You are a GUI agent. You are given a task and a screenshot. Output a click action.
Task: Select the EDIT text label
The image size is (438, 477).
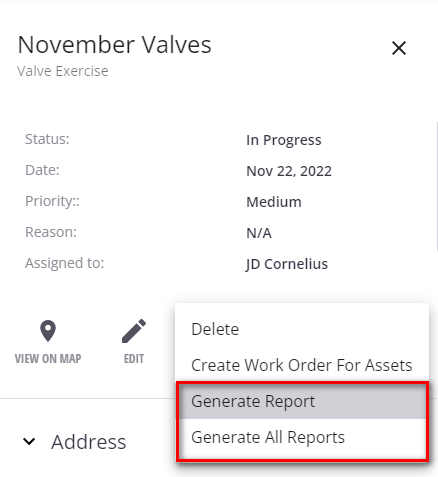pos(134,359)
